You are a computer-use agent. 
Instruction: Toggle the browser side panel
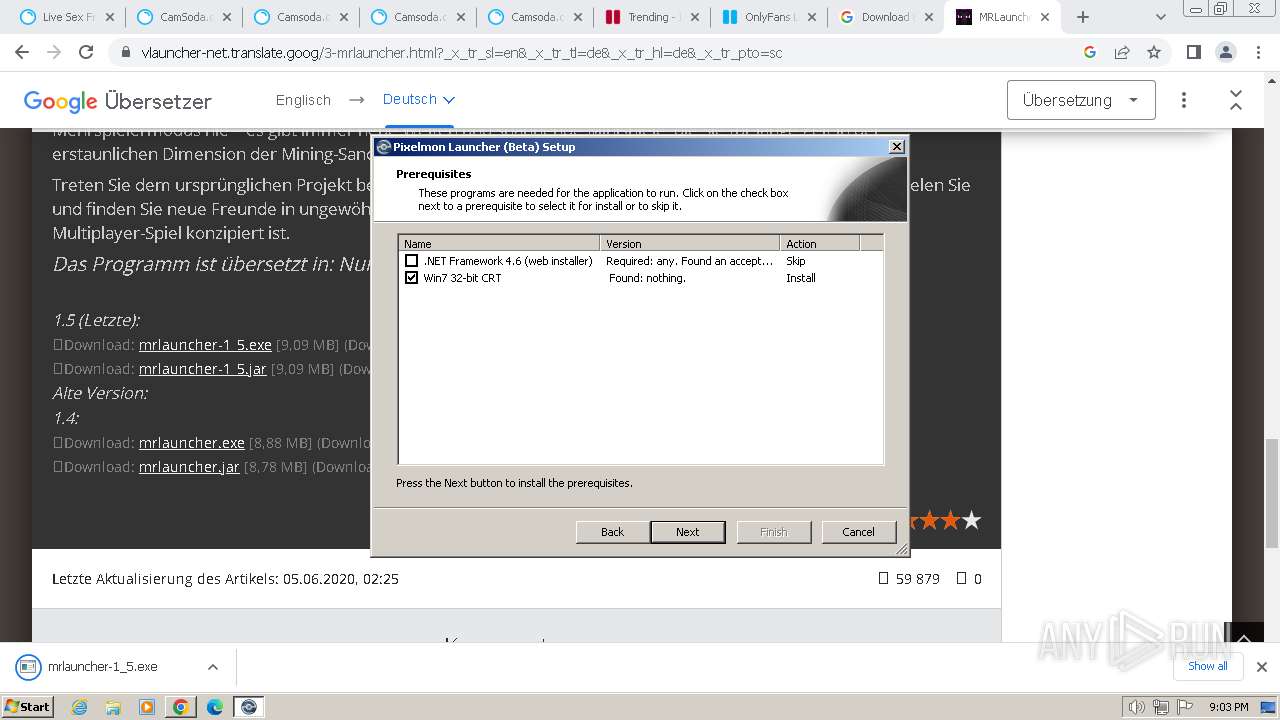[x=1193, y=53]
